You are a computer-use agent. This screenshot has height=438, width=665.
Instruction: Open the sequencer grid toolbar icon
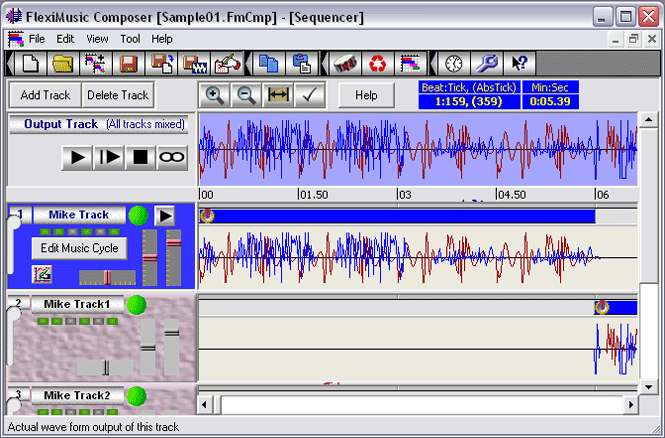click(411, 64)
